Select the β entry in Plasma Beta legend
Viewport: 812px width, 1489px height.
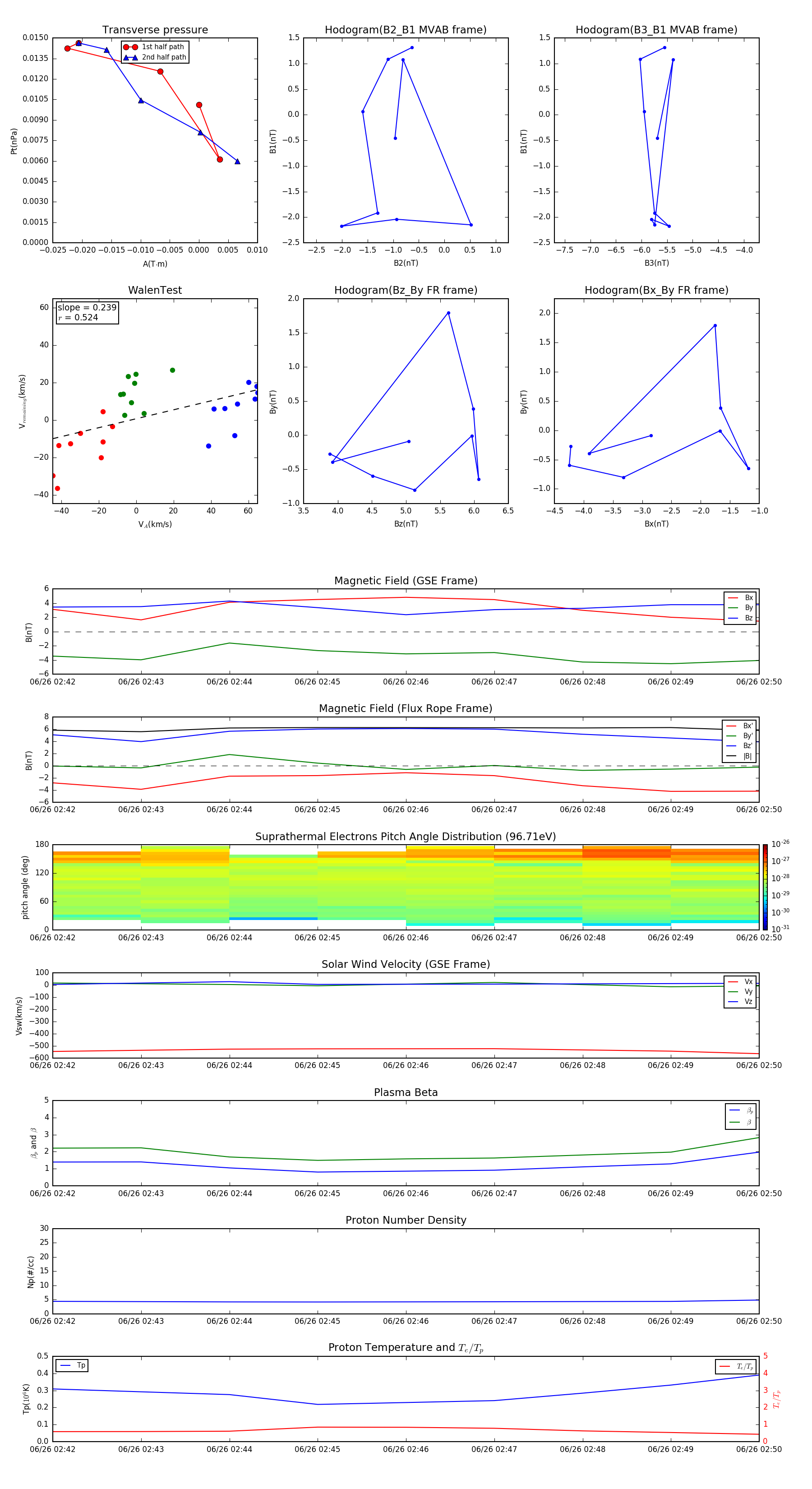[741, 1123]
